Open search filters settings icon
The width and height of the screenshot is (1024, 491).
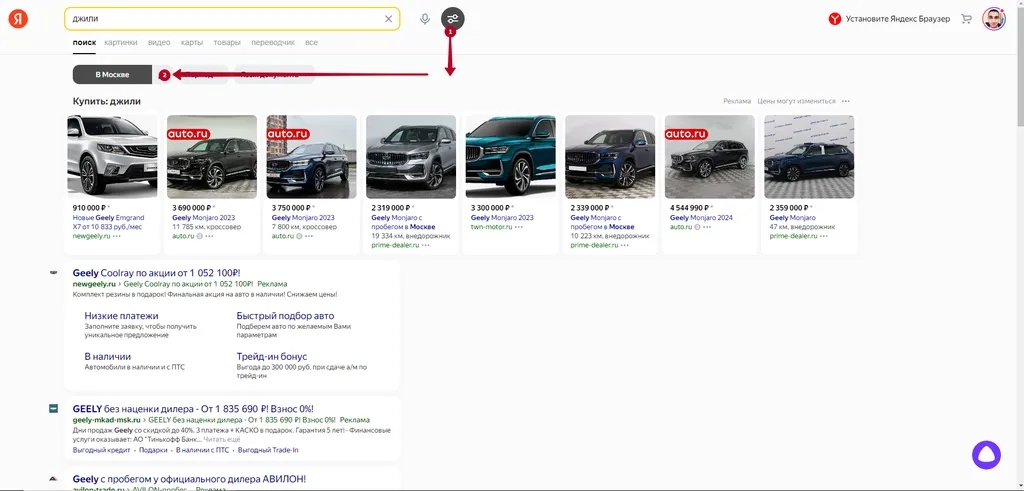click(x=453, y=19)
